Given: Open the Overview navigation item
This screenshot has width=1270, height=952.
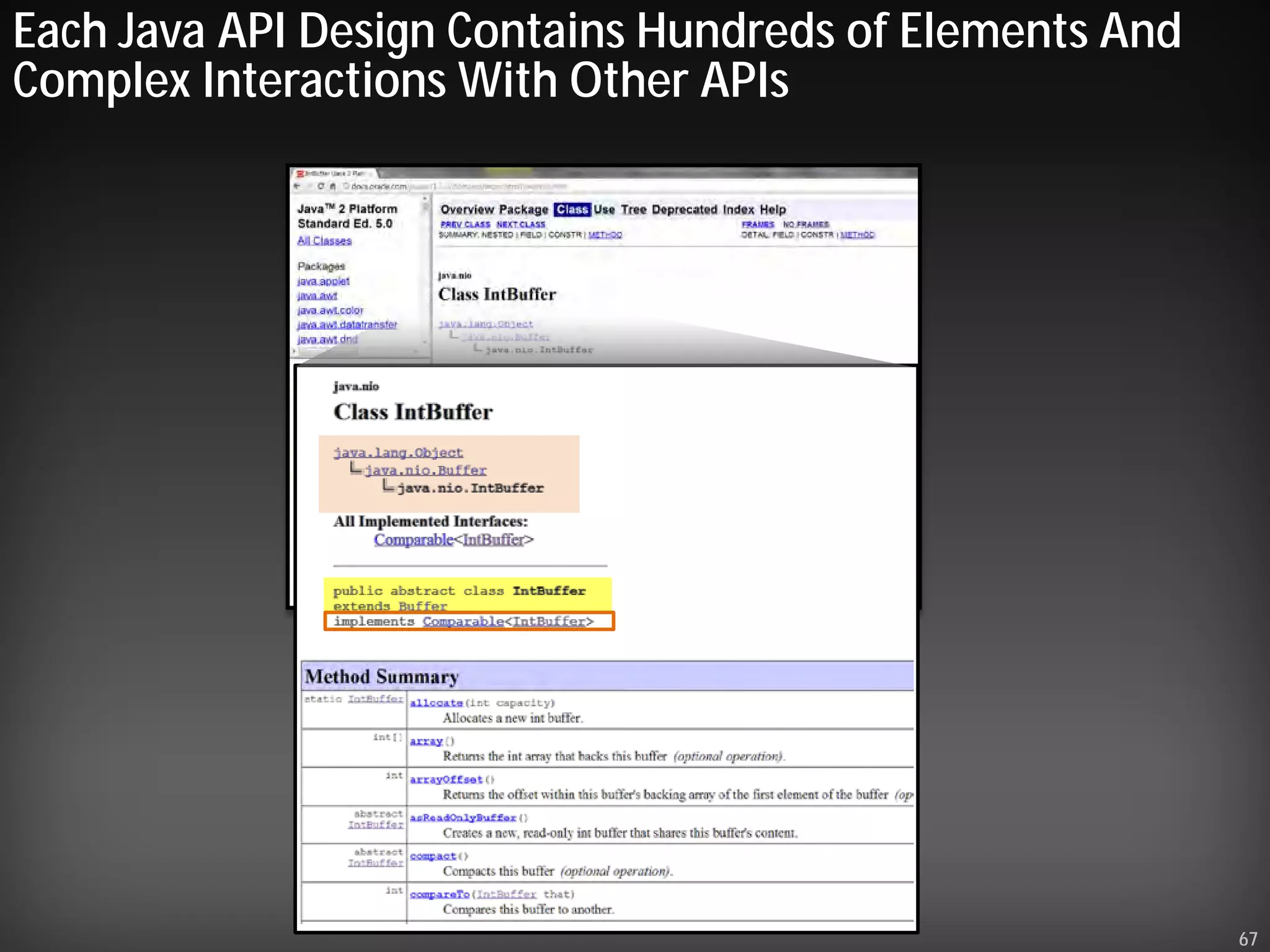Looking at the screenshot, I should click(467, 209).
